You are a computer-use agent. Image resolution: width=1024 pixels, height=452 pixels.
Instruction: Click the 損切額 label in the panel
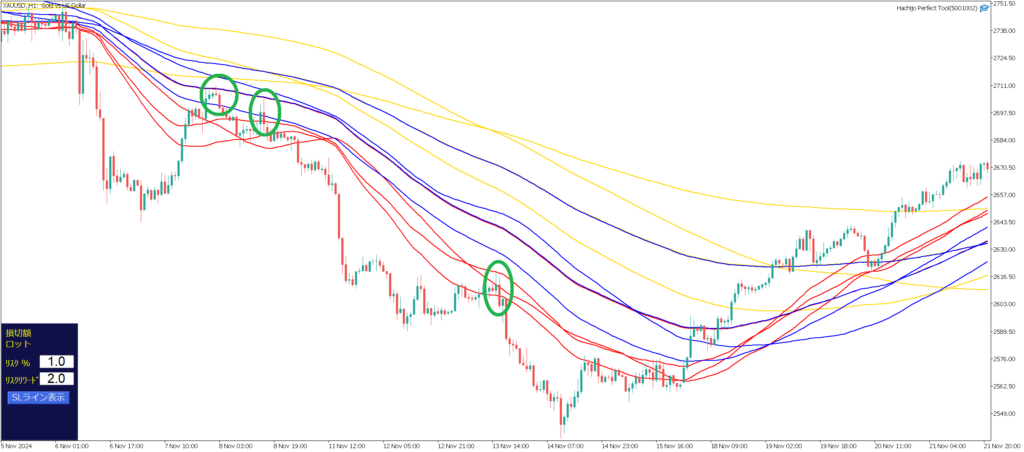[x=19, y=331]
